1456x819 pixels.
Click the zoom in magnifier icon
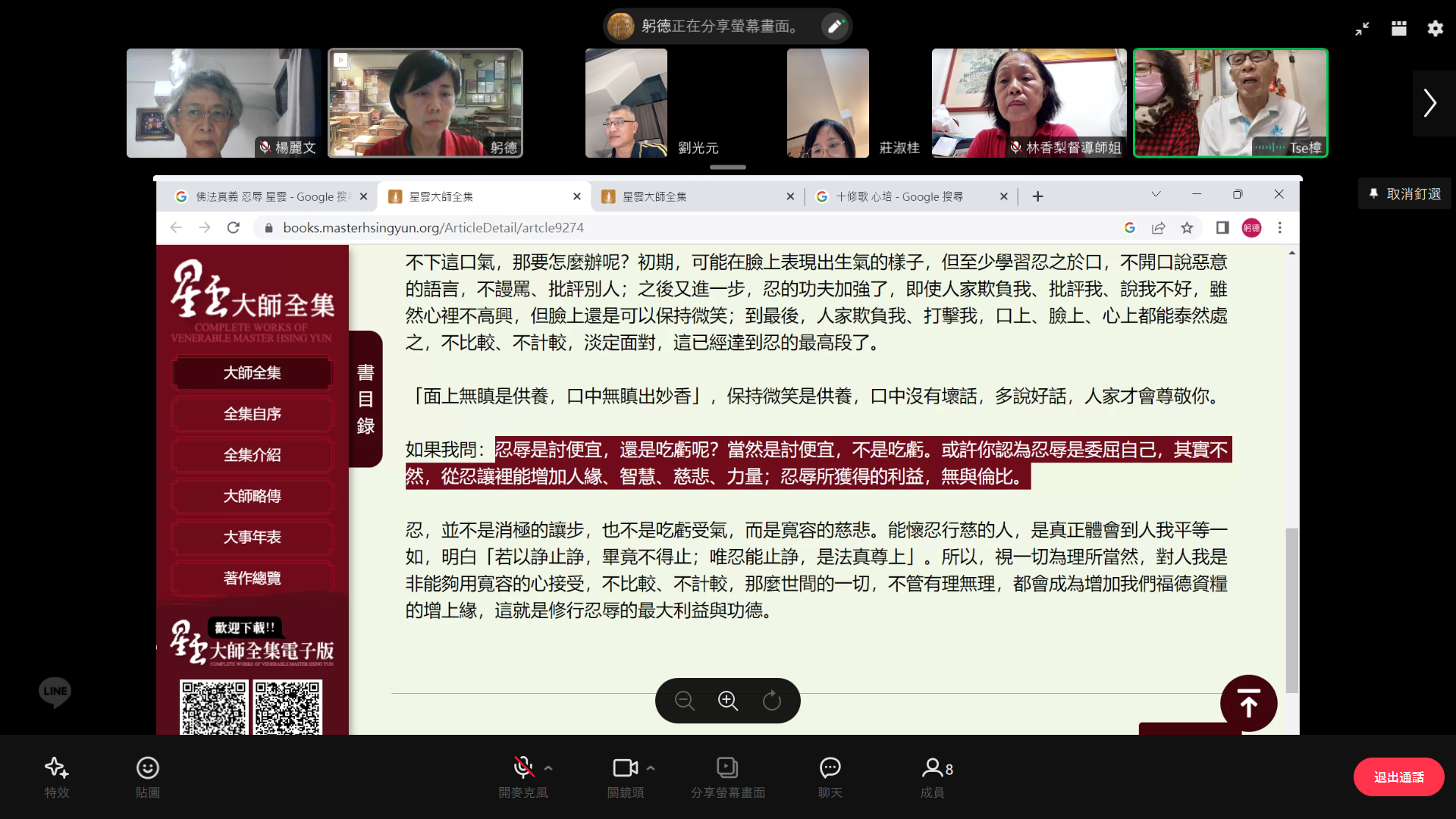pos(728,701)
